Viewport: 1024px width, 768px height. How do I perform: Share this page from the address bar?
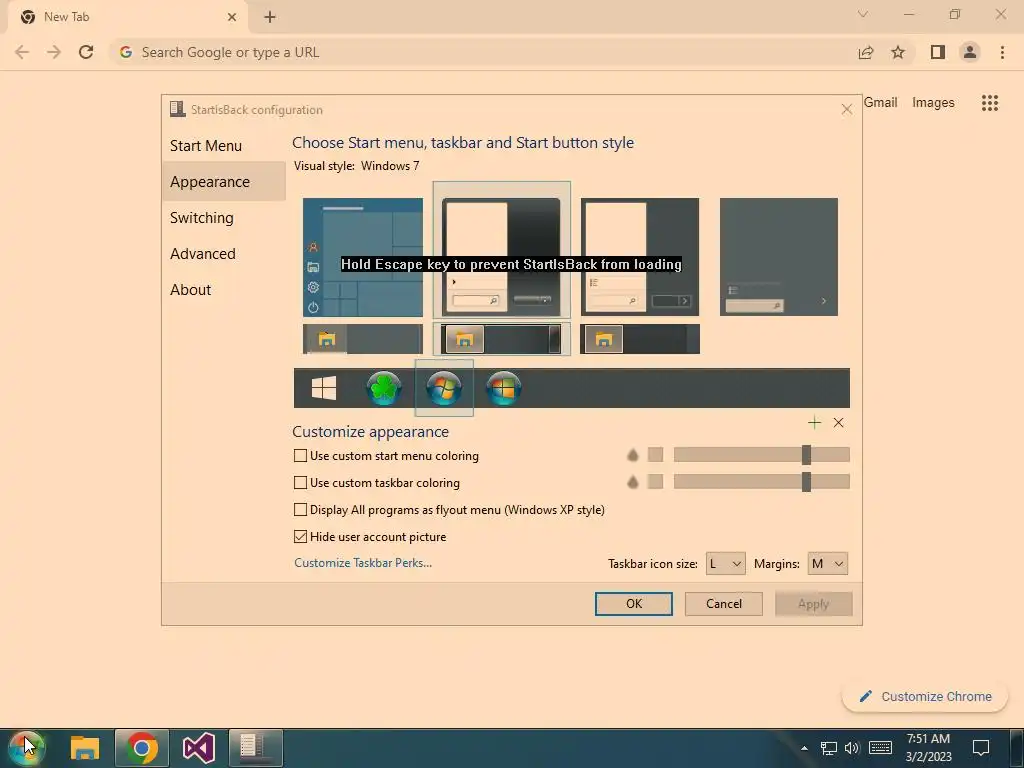coord(866,52)
